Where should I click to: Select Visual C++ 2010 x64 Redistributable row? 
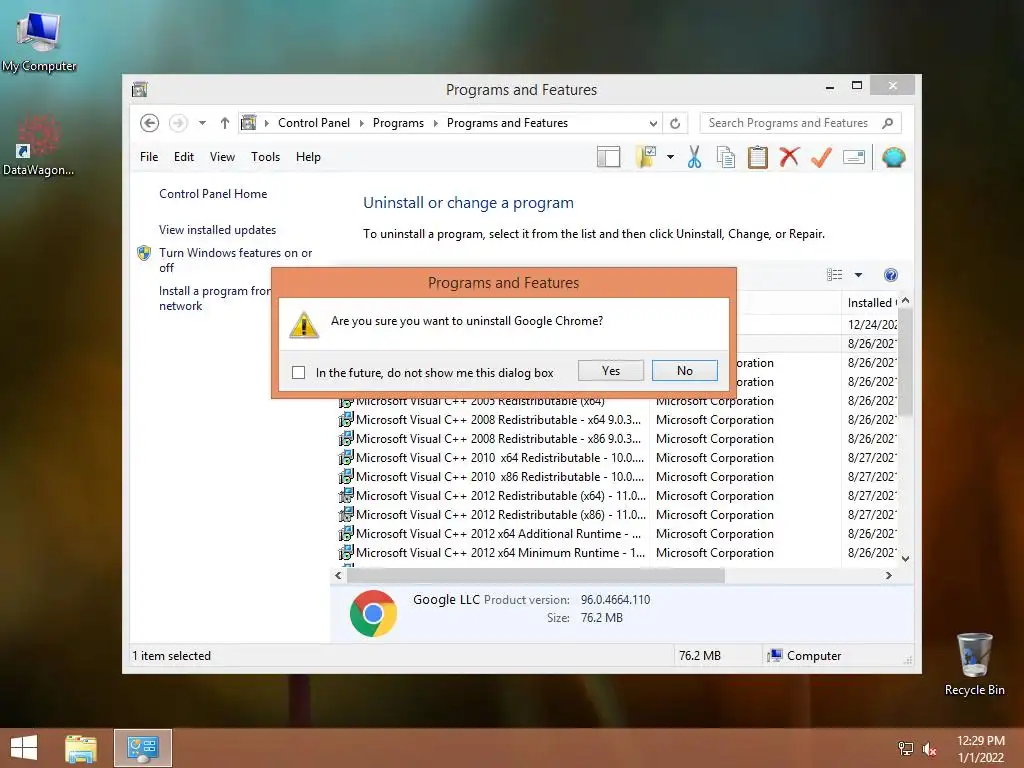[617, 458]
